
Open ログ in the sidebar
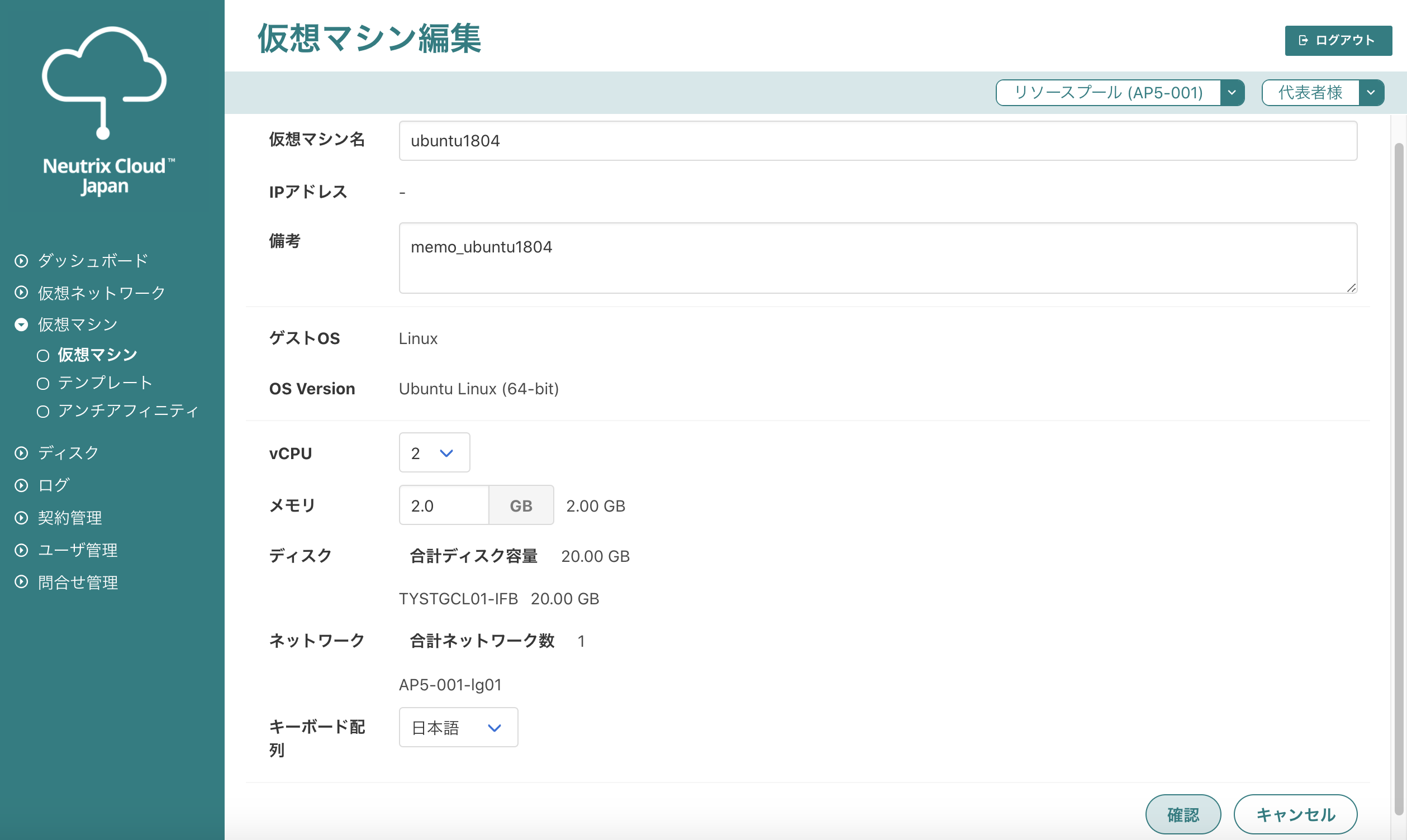[x=53, y=485]
